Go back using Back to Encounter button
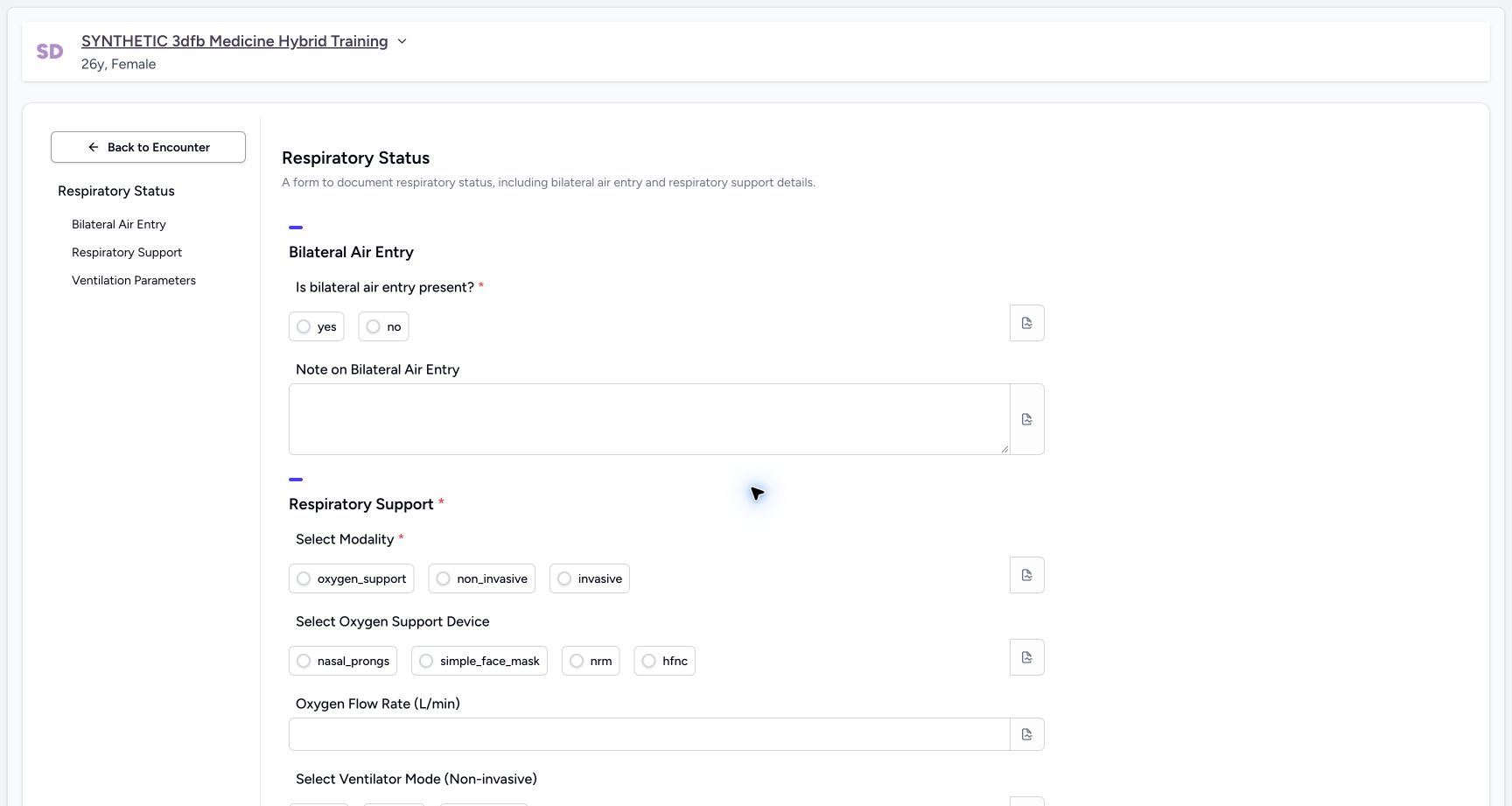Image resolution: width=1512 pixels, height=806 pixels. click(148, 147)
